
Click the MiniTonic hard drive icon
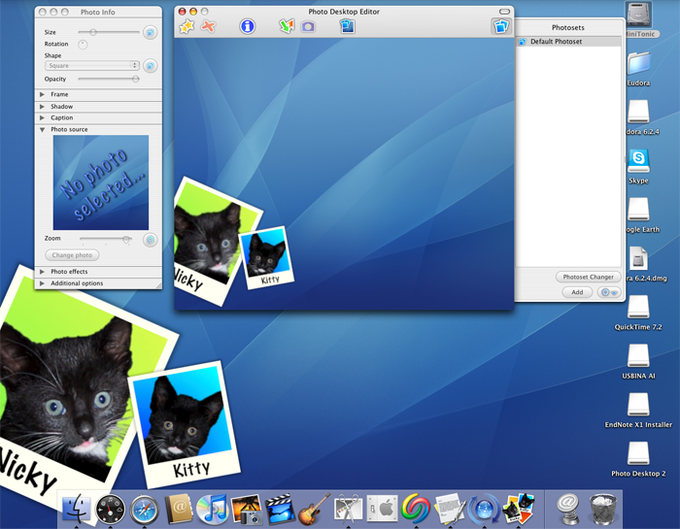point(639,16)
